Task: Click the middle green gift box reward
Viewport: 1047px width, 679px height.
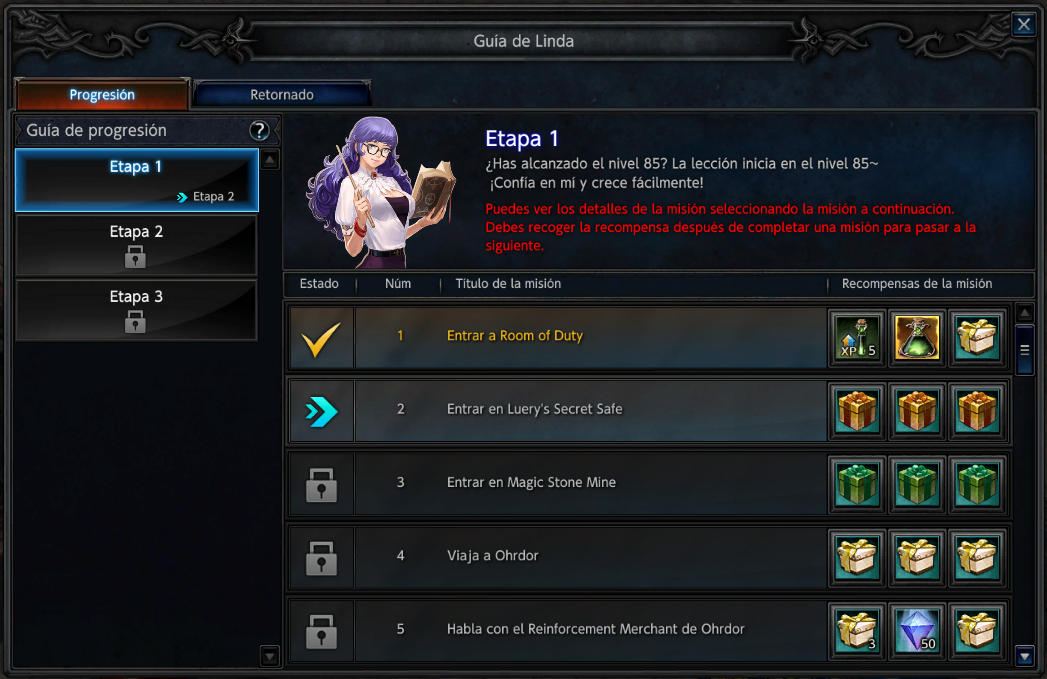Action: pos(917,485)
